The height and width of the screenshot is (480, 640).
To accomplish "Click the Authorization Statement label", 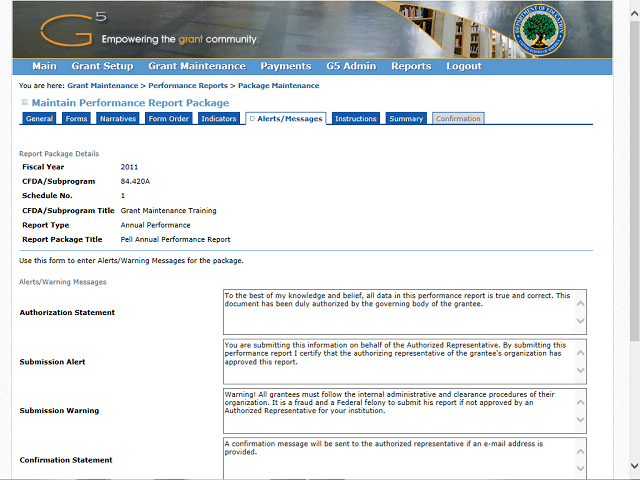I will point(67,313).
